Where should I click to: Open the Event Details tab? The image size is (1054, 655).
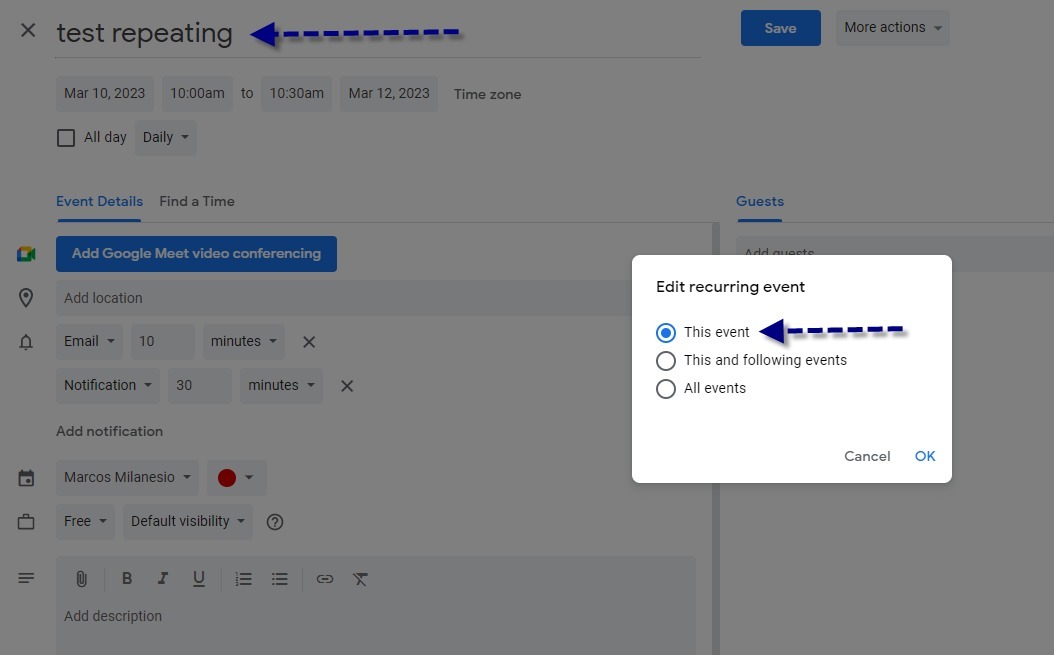click(99, 201)
